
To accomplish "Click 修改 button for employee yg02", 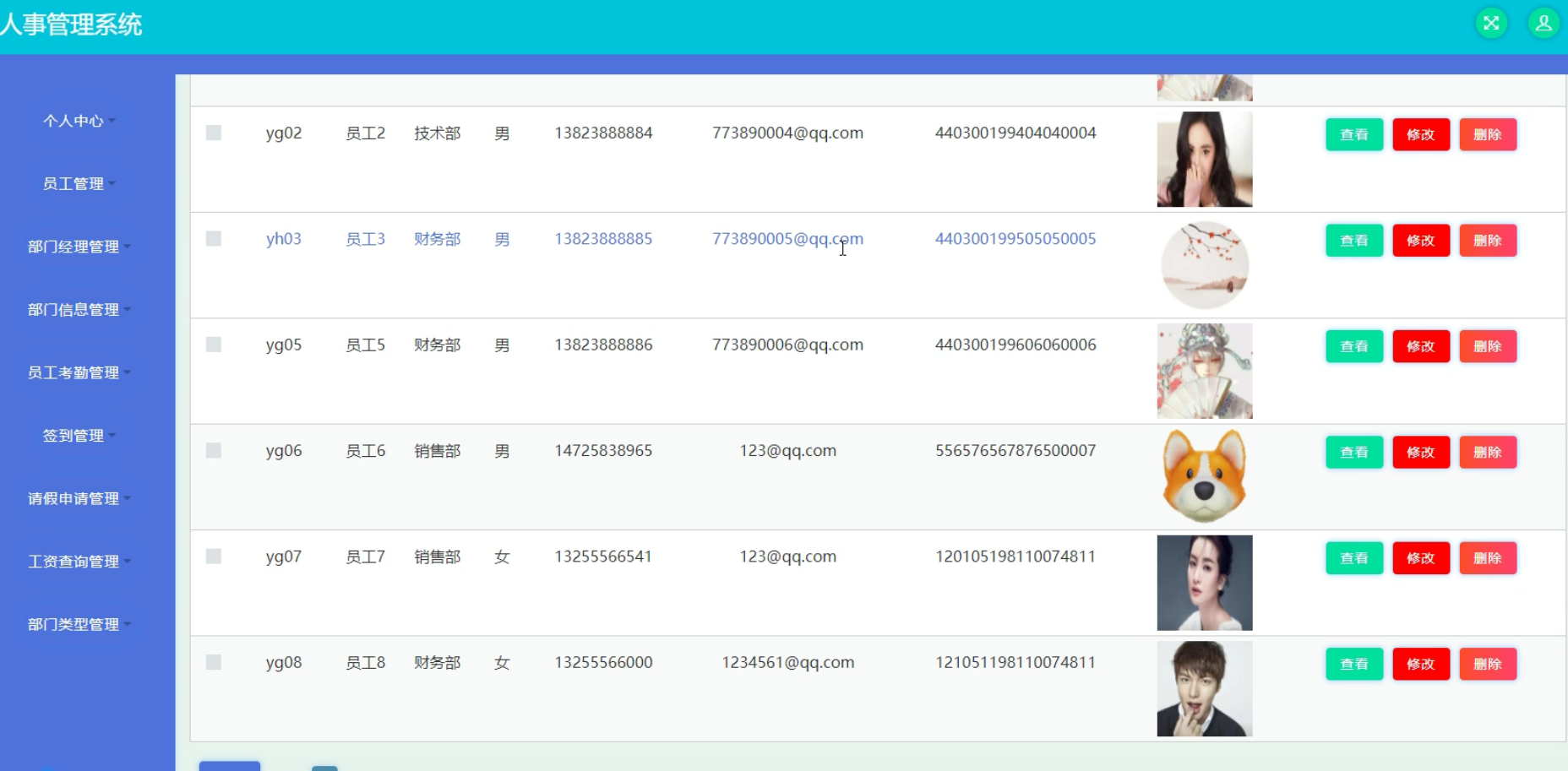I will click(1421, 134).
